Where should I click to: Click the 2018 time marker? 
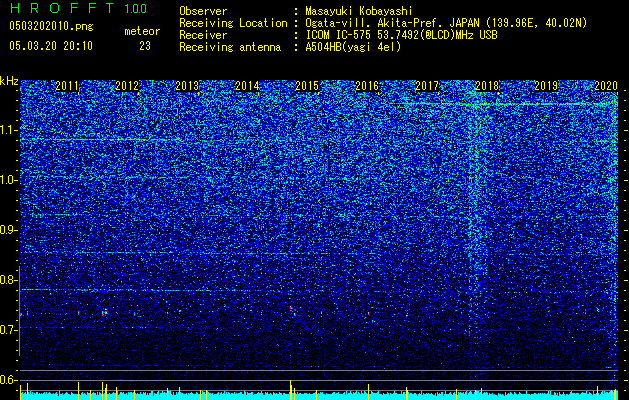pyautogui.click(x=487, y=86)
